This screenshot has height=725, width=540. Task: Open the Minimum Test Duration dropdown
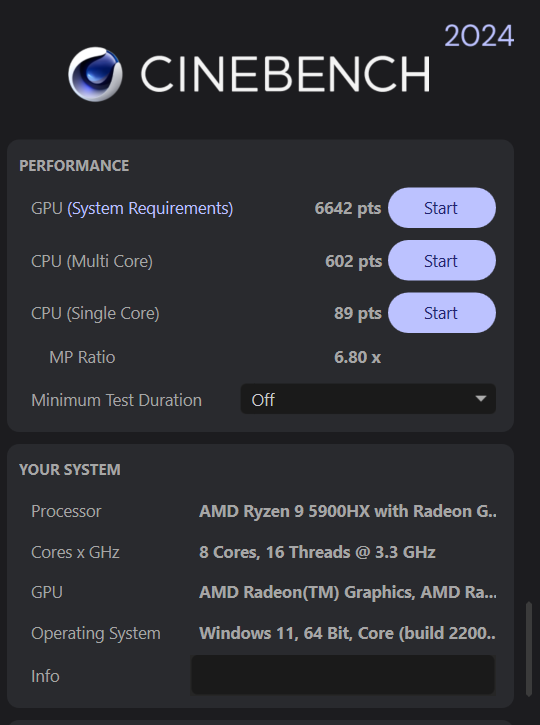pyautogui.click(x=368, y=399)
